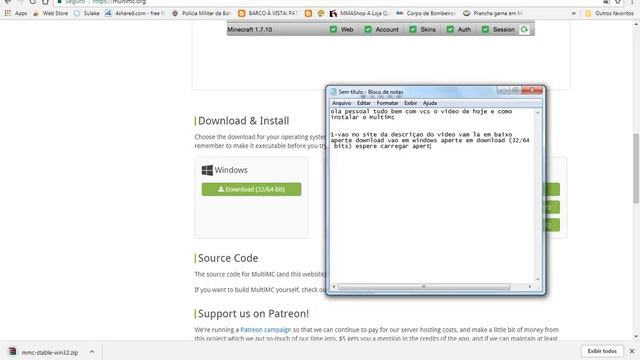Click the browser page scrollbar down arrow
640x360 pixels.
coord(636,337)
